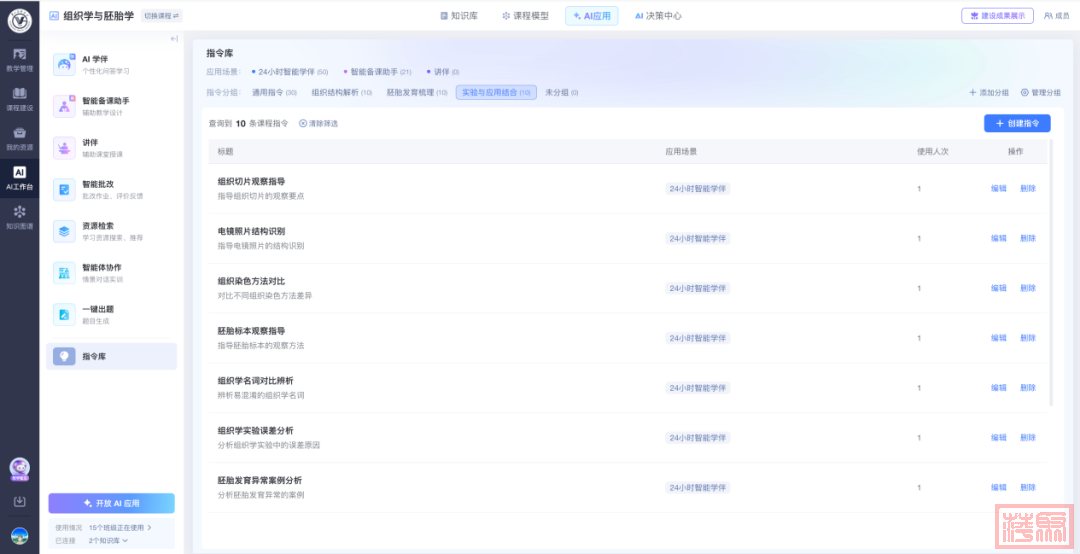The height and width of the screenshot is (554, 1080).
Task: Open 课程建设 in the left sidebar
Action: click(x=19, y=98)
